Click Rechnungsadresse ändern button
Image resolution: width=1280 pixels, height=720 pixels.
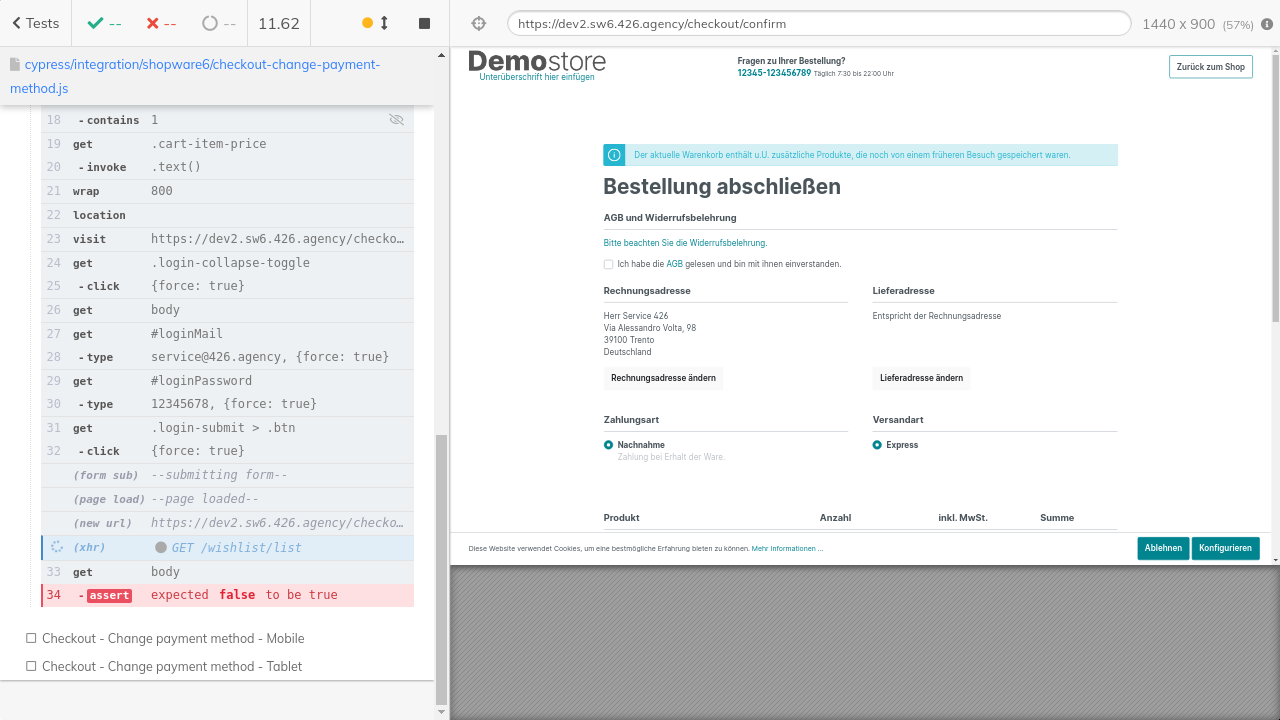click(x=663, y=378)
